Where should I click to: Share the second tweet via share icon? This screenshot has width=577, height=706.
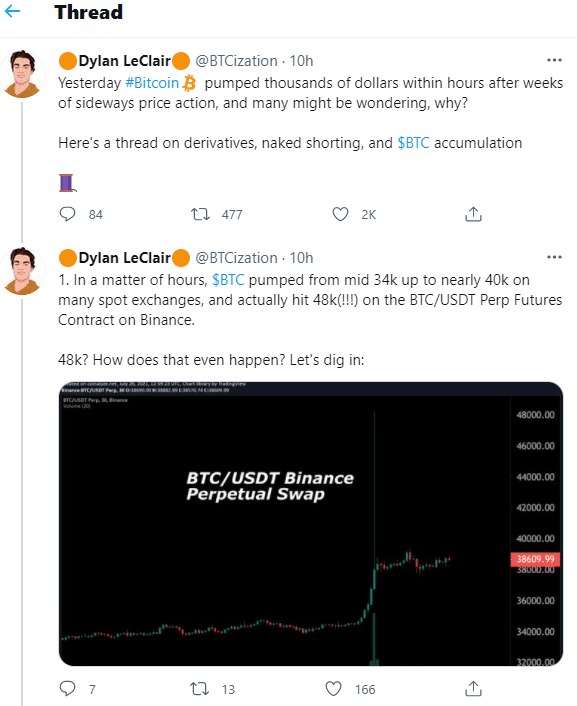473,688
